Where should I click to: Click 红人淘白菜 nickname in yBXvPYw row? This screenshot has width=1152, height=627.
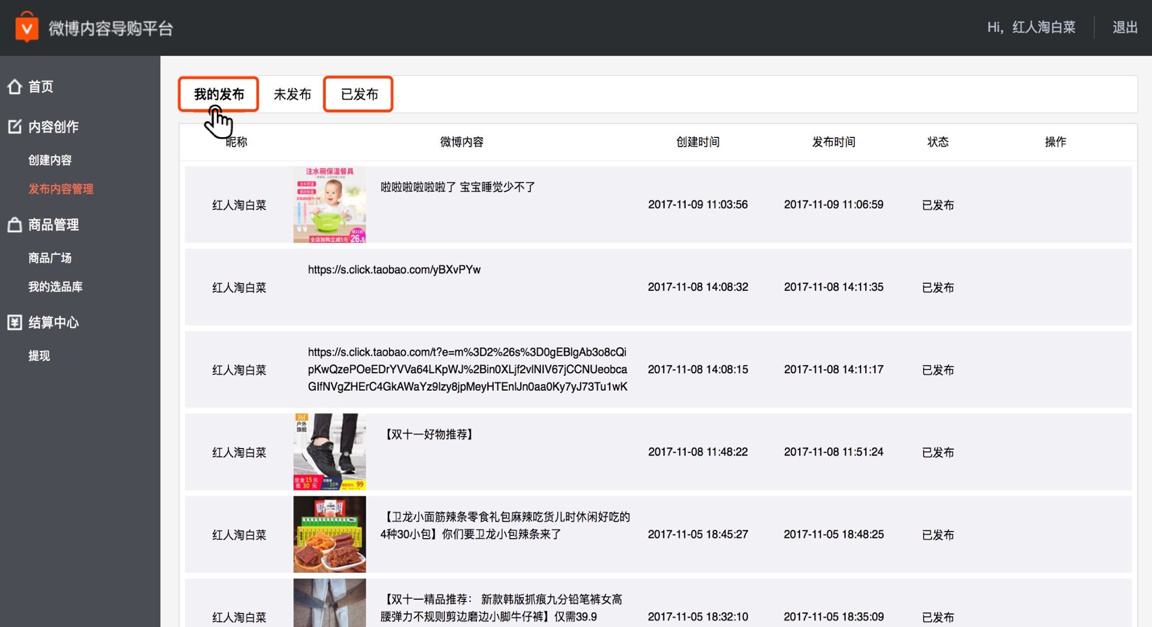[x=239, y=287]
